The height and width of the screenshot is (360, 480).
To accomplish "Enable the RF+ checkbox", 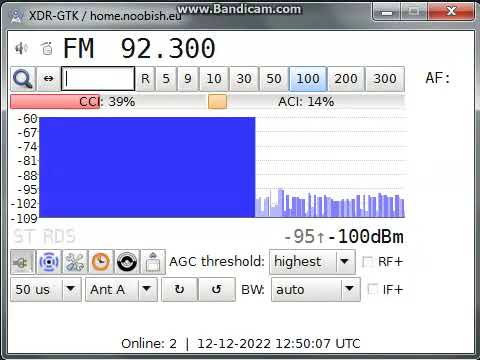I will [367, 262].
